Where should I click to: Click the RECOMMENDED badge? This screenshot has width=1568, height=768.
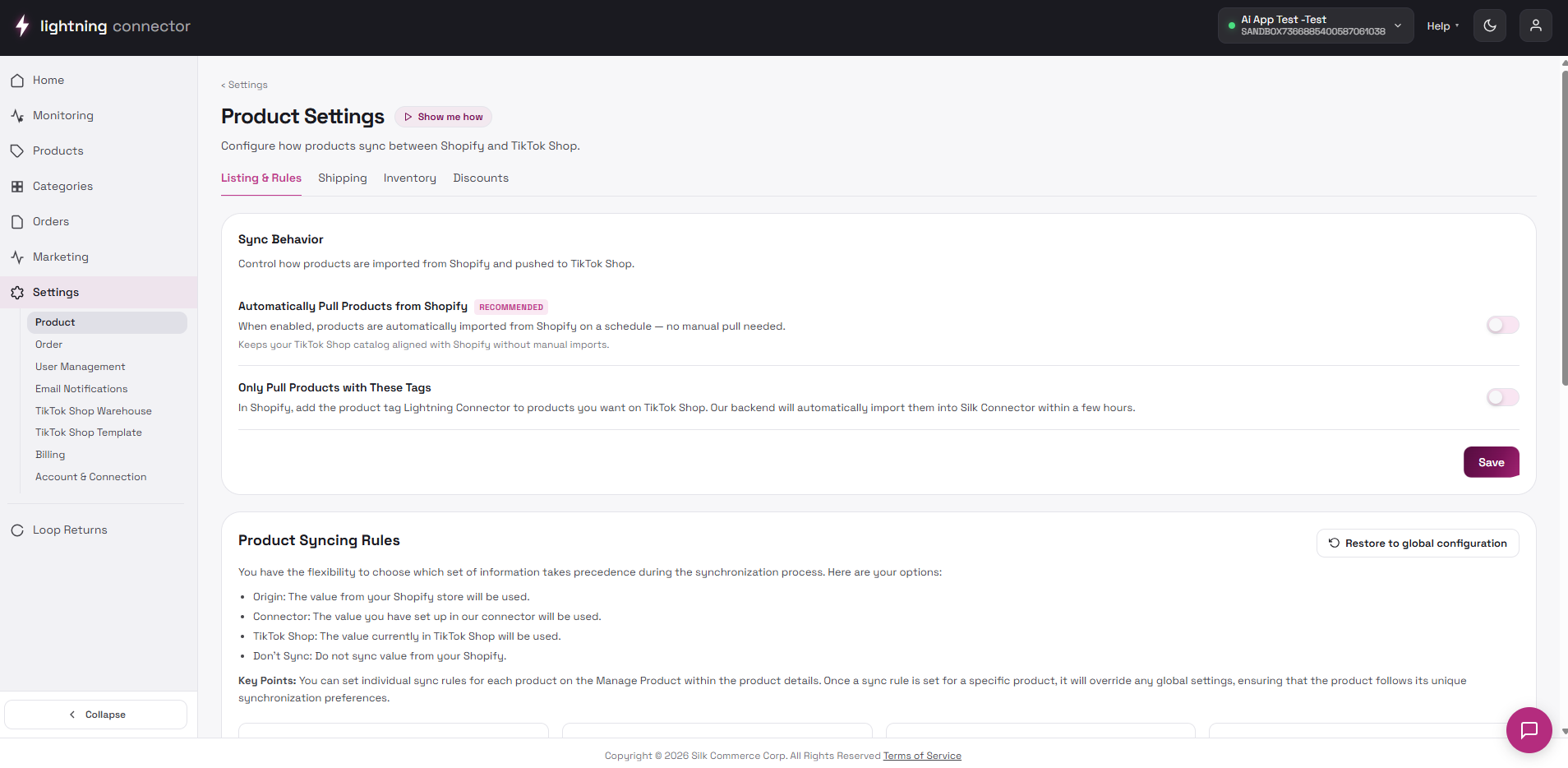[x=511, y=308]
